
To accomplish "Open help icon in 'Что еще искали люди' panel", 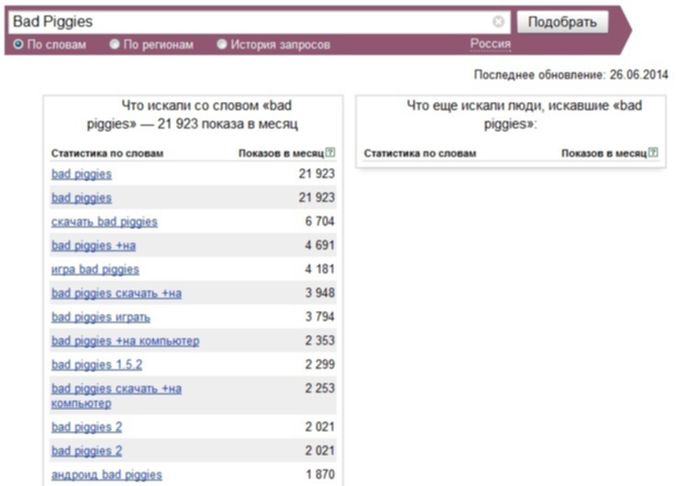I will tap(653, 153).
